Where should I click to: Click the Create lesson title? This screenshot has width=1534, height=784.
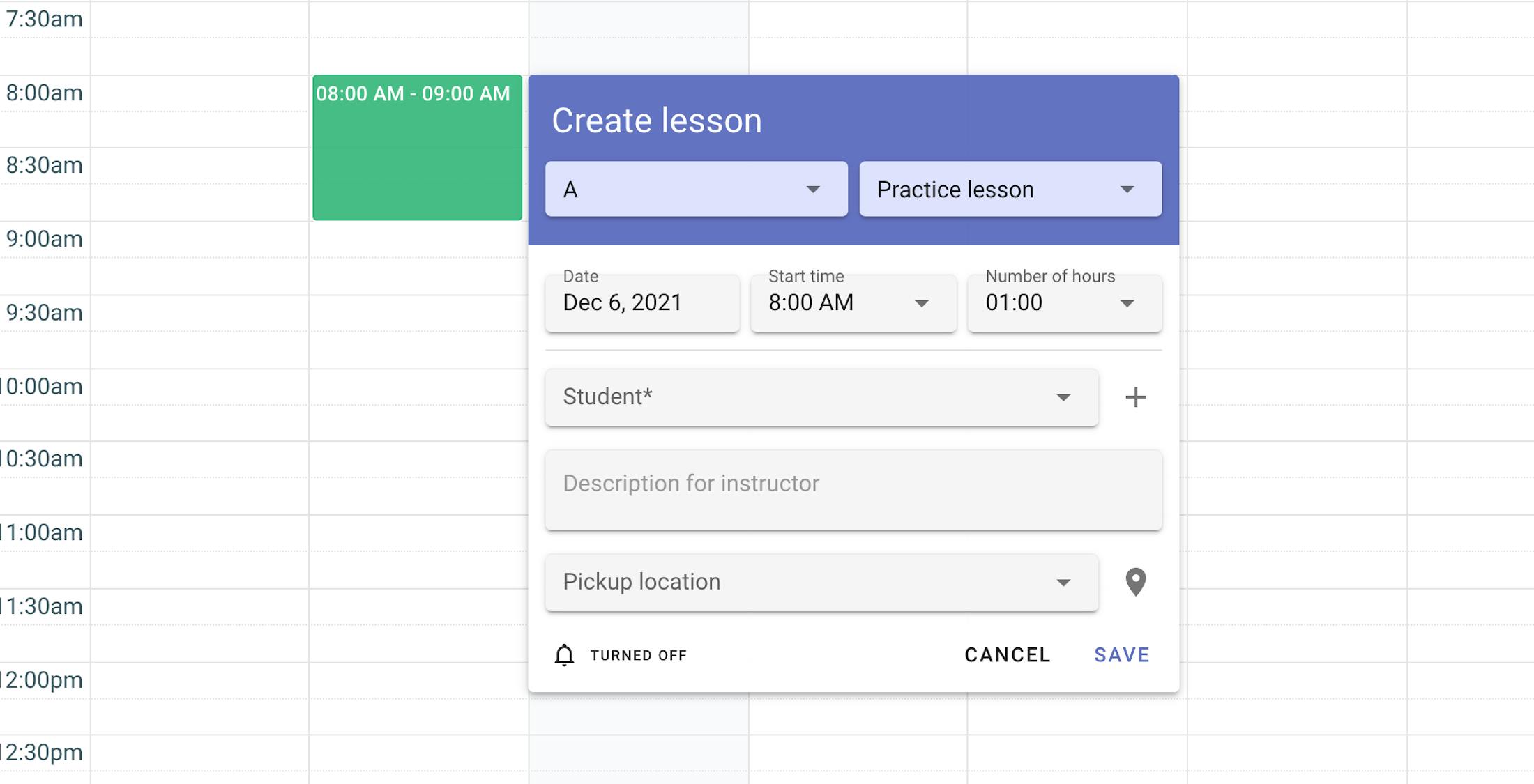[657, 121]
